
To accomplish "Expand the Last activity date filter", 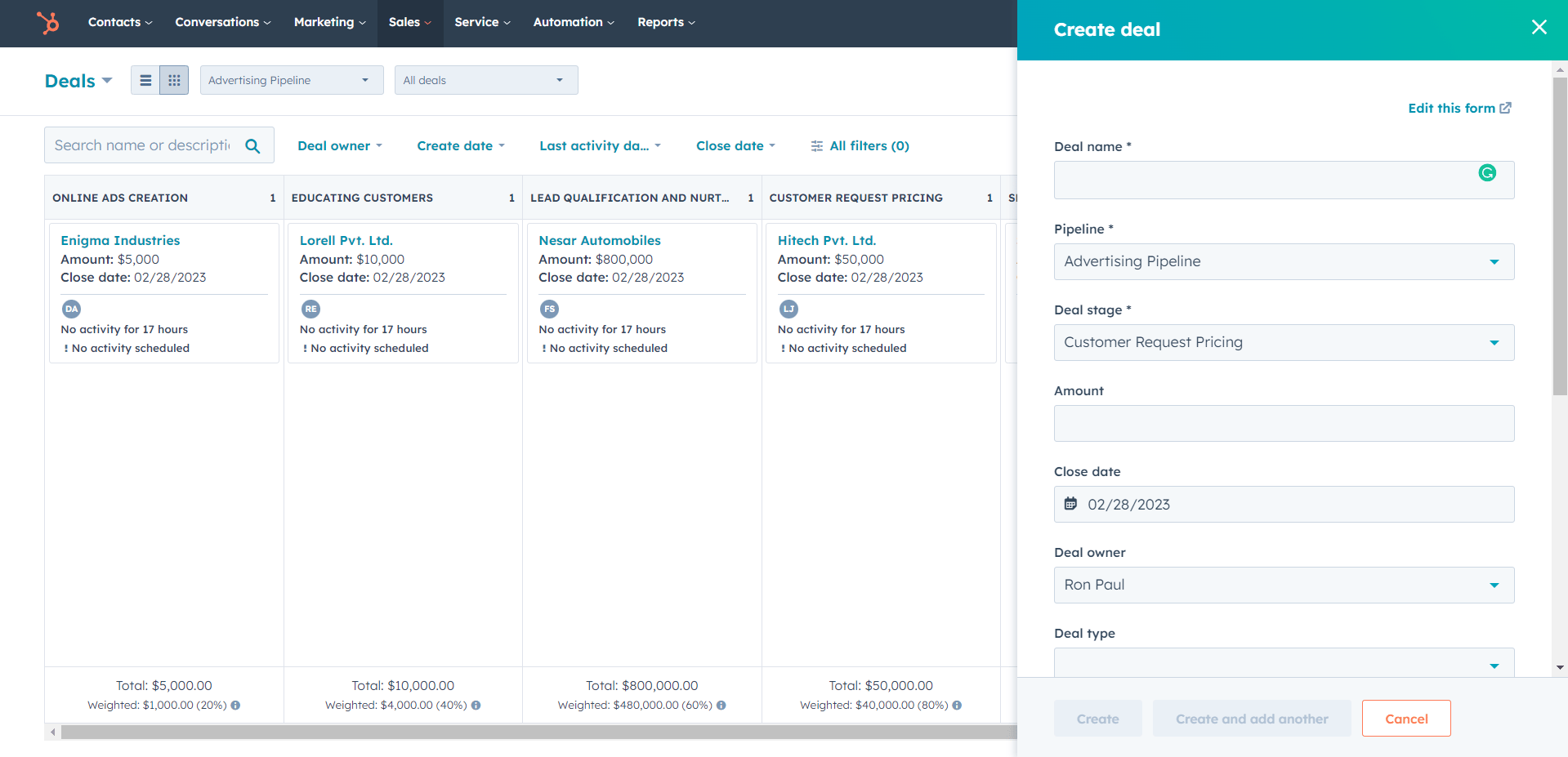I will (x=600, y=145).
